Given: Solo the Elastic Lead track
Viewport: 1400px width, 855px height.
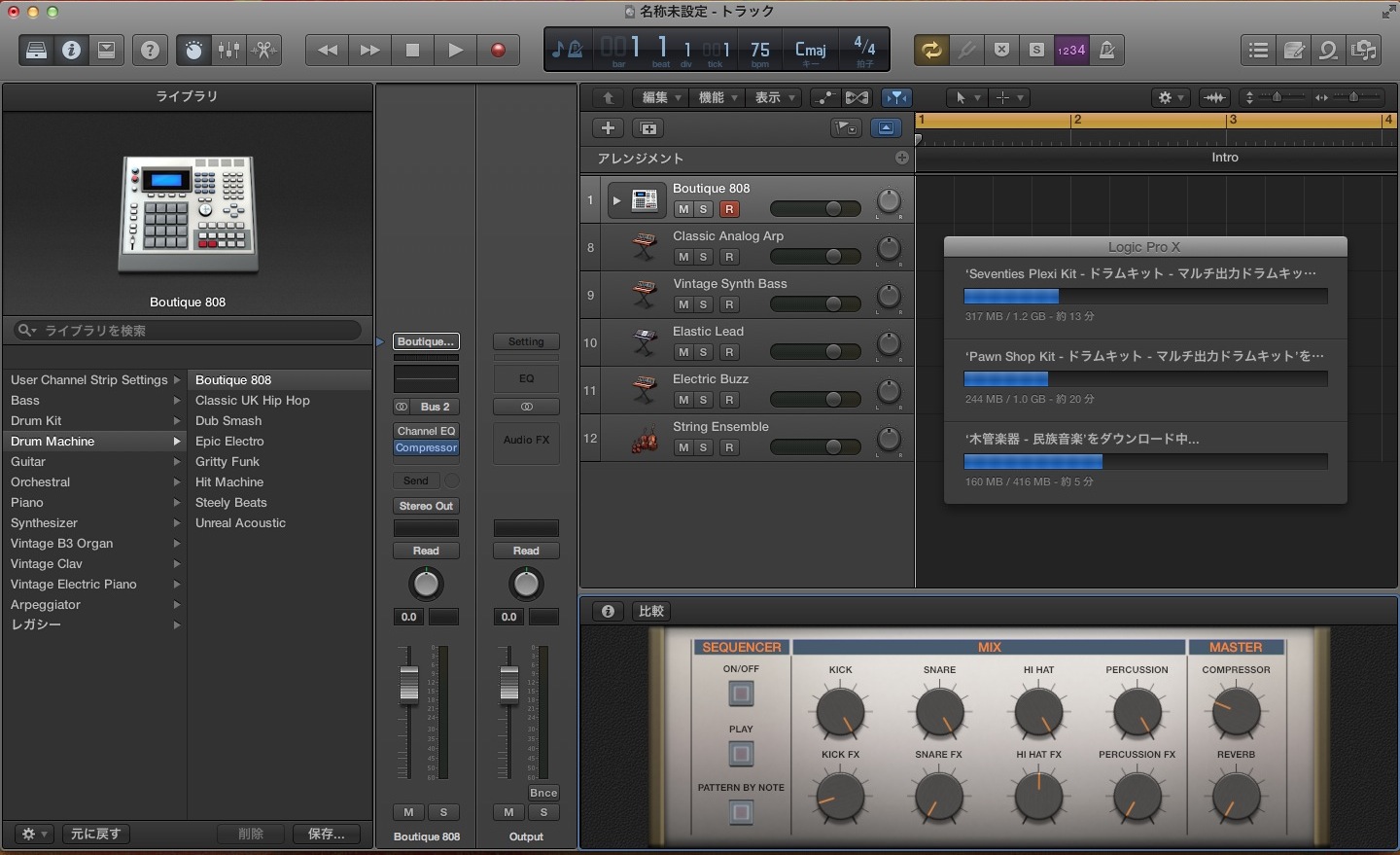Looking at the screenshot, I should (704, 352).
